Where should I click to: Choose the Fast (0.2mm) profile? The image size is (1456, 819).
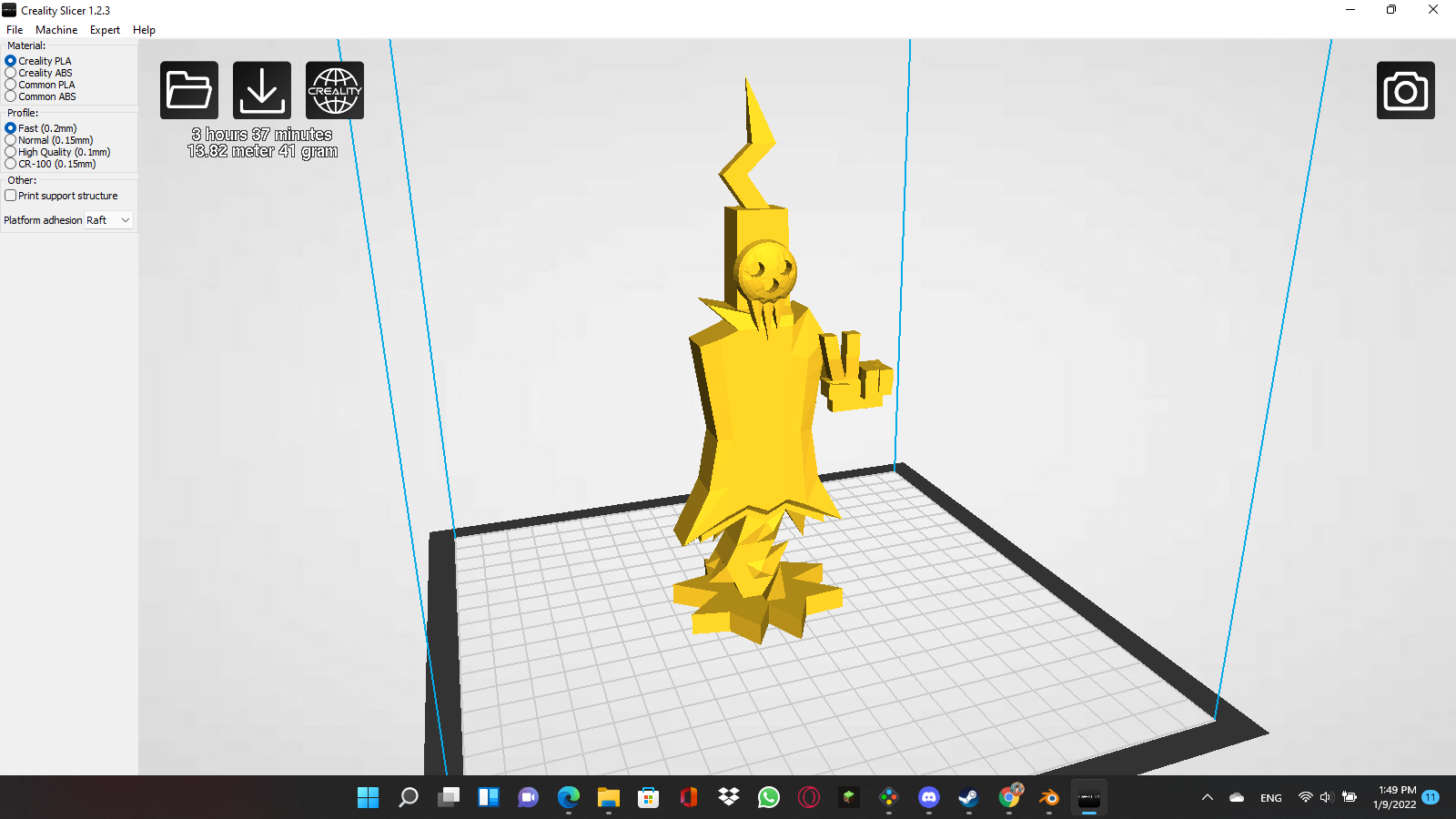(41, 128)
